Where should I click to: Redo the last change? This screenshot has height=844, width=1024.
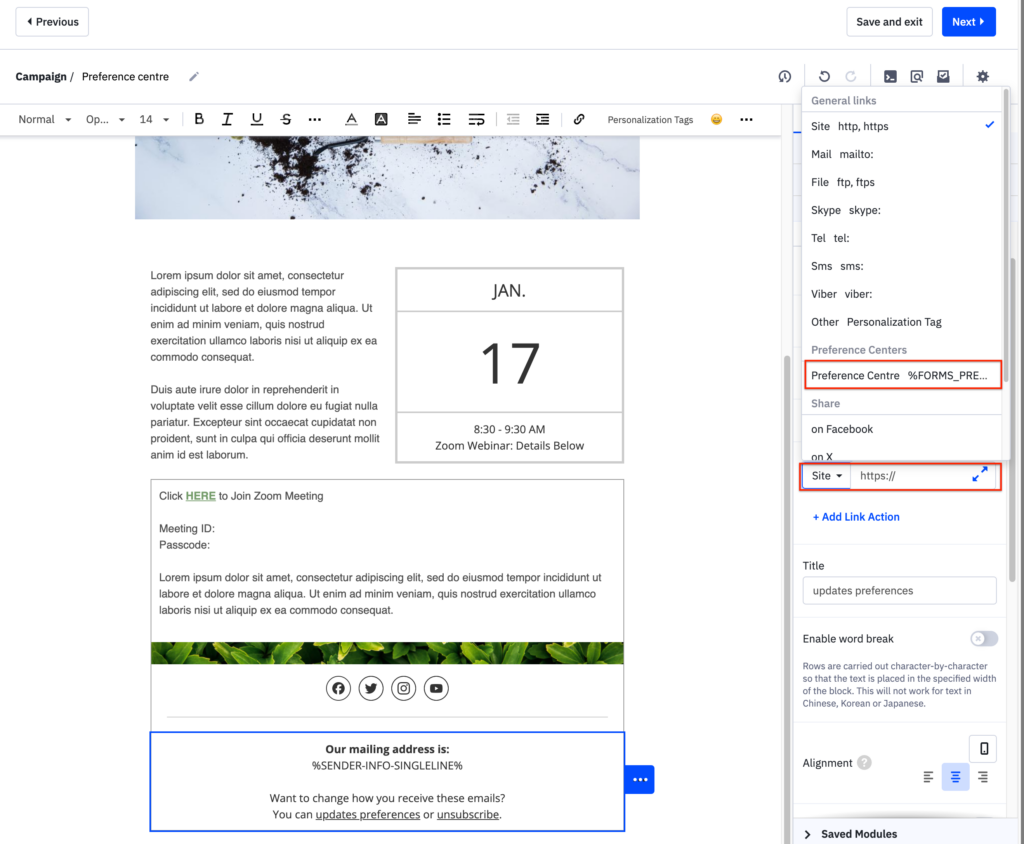(x=850, y=76)
